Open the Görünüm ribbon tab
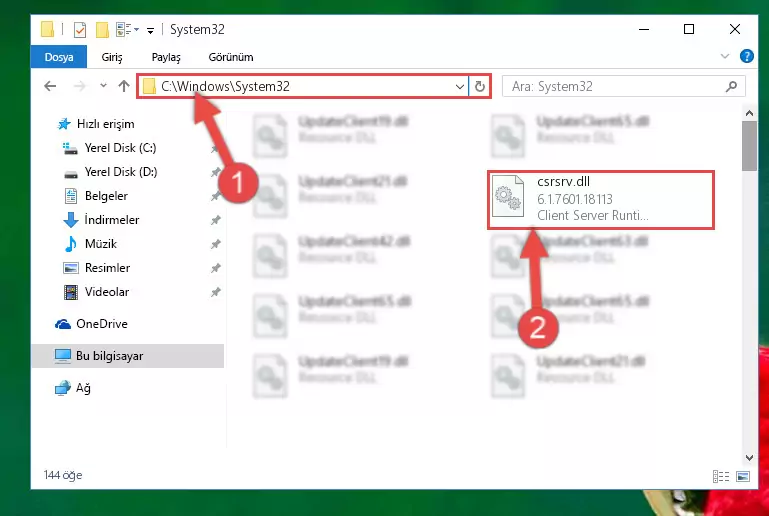This screenshot has width=769, height=516. pos(231,57)
